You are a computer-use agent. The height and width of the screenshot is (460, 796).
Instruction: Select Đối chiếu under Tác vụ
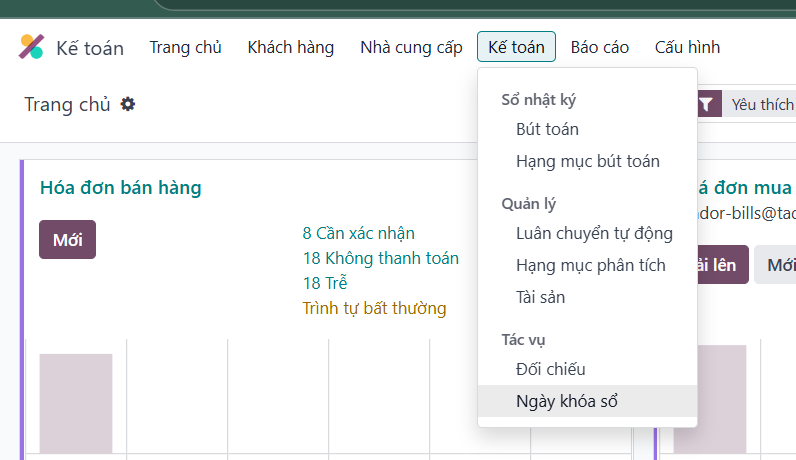click(x=587, y=369)
